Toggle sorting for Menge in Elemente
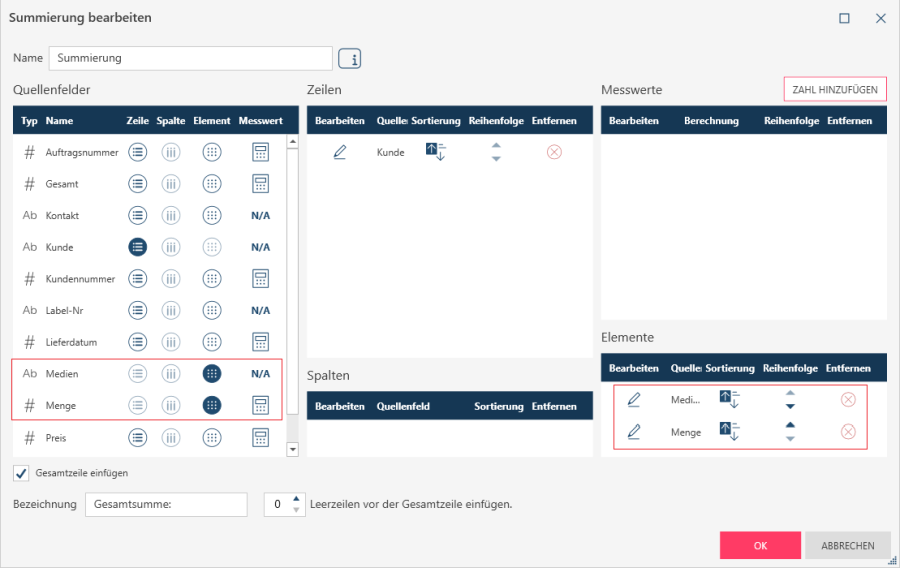 tap(730, 432)
